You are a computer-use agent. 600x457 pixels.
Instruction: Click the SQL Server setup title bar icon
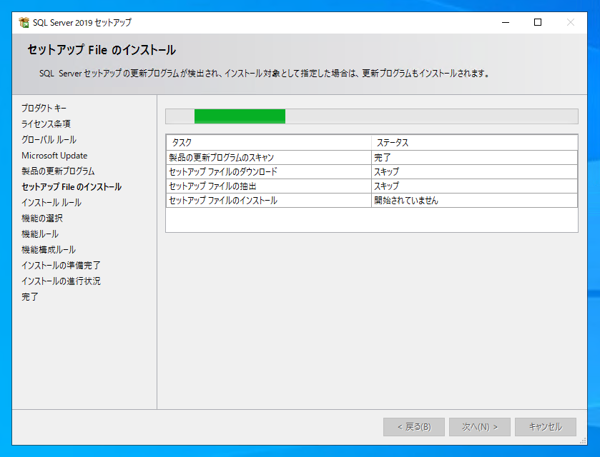point(24,23)
